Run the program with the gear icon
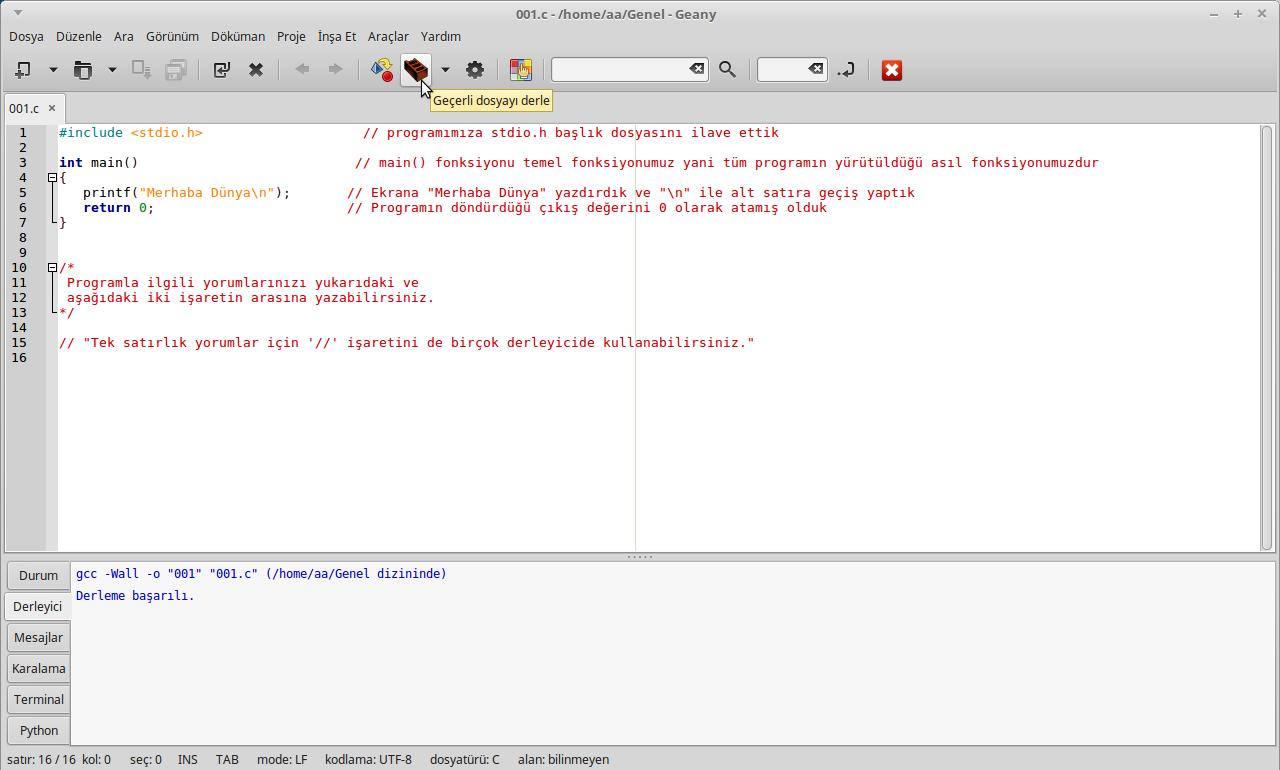The image size is (1280, 770). click(475, 70)
